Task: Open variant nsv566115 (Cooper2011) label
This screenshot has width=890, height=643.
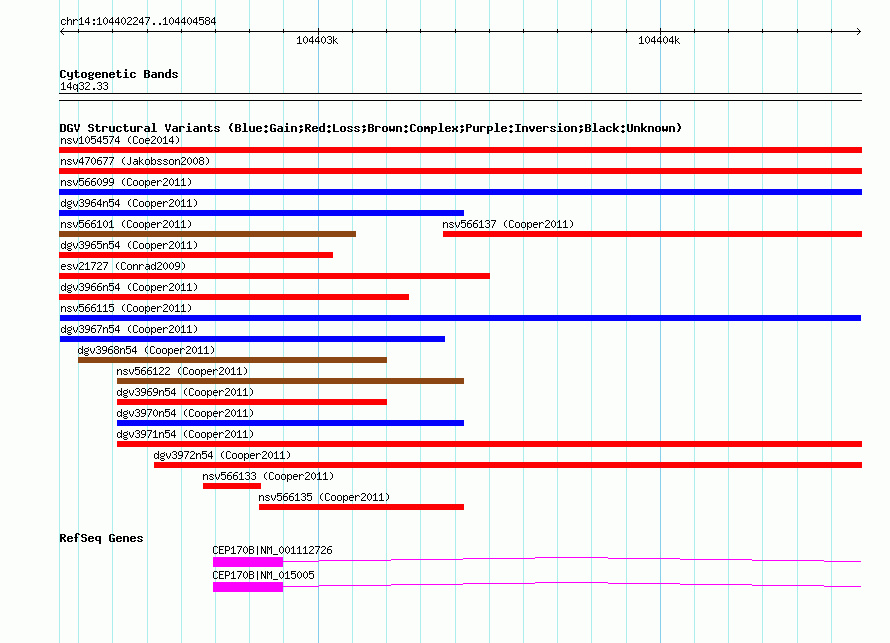Action: point(126,308)
